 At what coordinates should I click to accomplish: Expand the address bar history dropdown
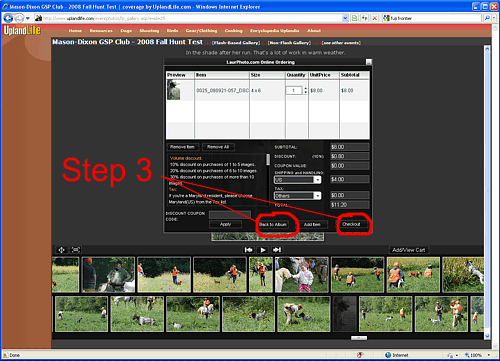(x=345, y=18)
